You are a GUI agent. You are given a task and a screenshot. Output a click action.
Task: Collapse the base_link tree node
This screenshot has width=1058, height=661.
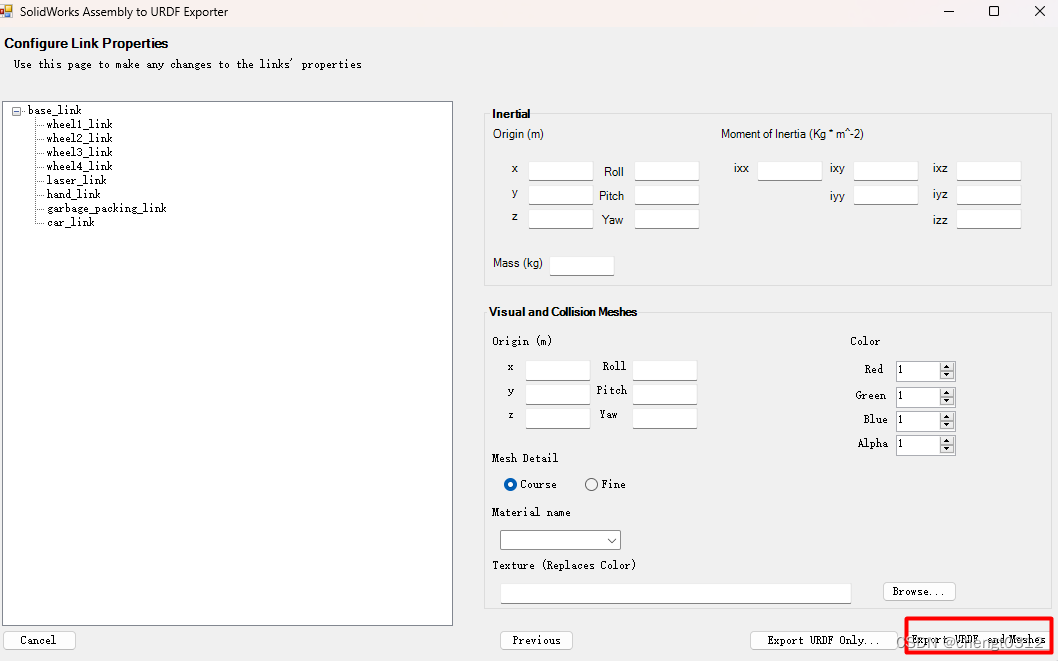point(15,110)
